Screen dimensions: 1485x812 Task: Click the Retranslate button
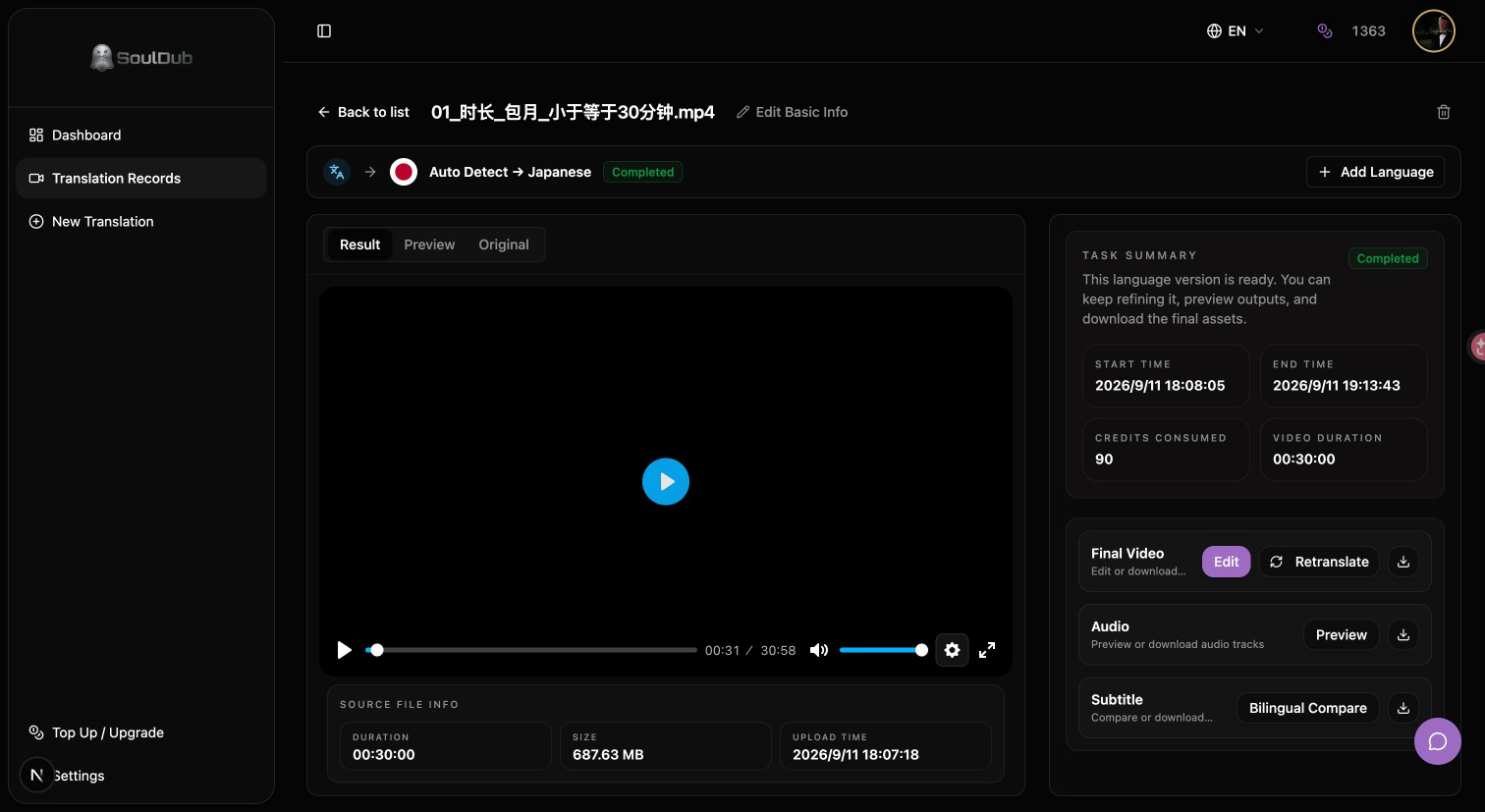pos(1320,562)
